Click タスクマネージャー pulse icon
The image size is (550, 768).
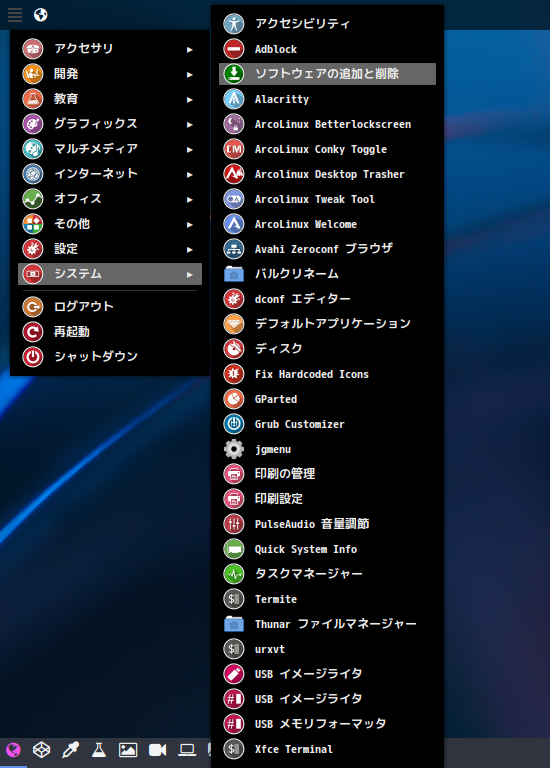point(234,574)
